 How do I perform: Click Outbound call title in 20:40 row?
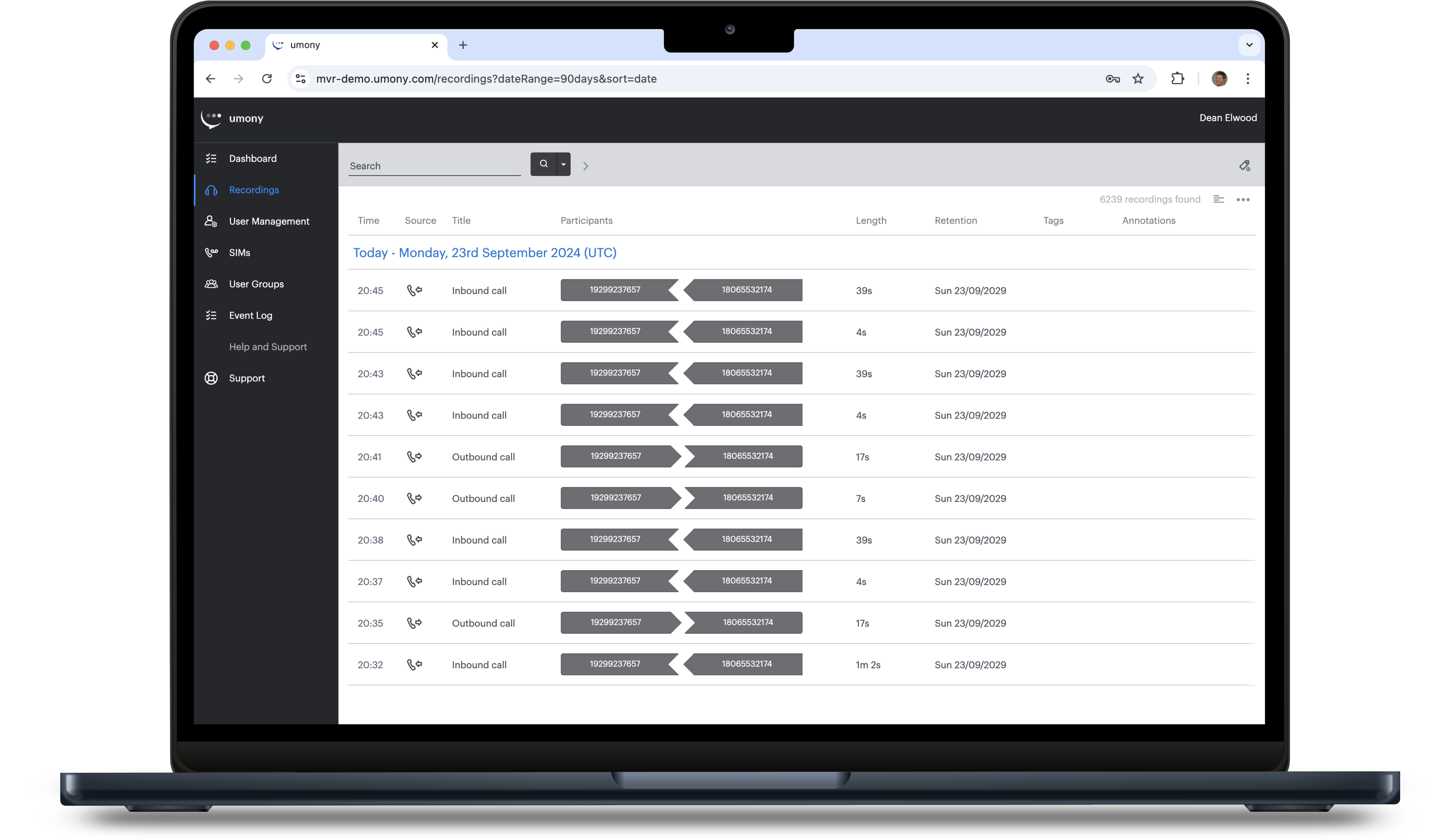pyautogui.click(x=483, y=499)
